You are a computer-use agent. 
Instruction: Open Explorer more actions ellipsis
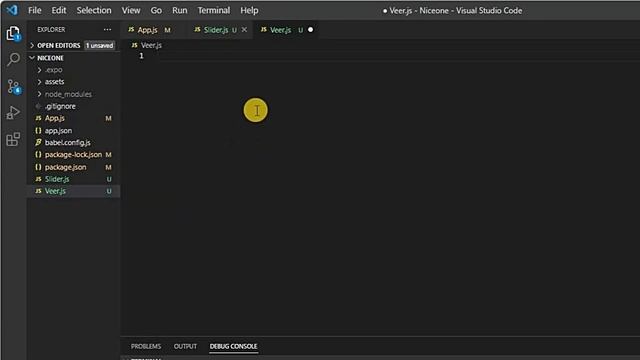(107, 29)
